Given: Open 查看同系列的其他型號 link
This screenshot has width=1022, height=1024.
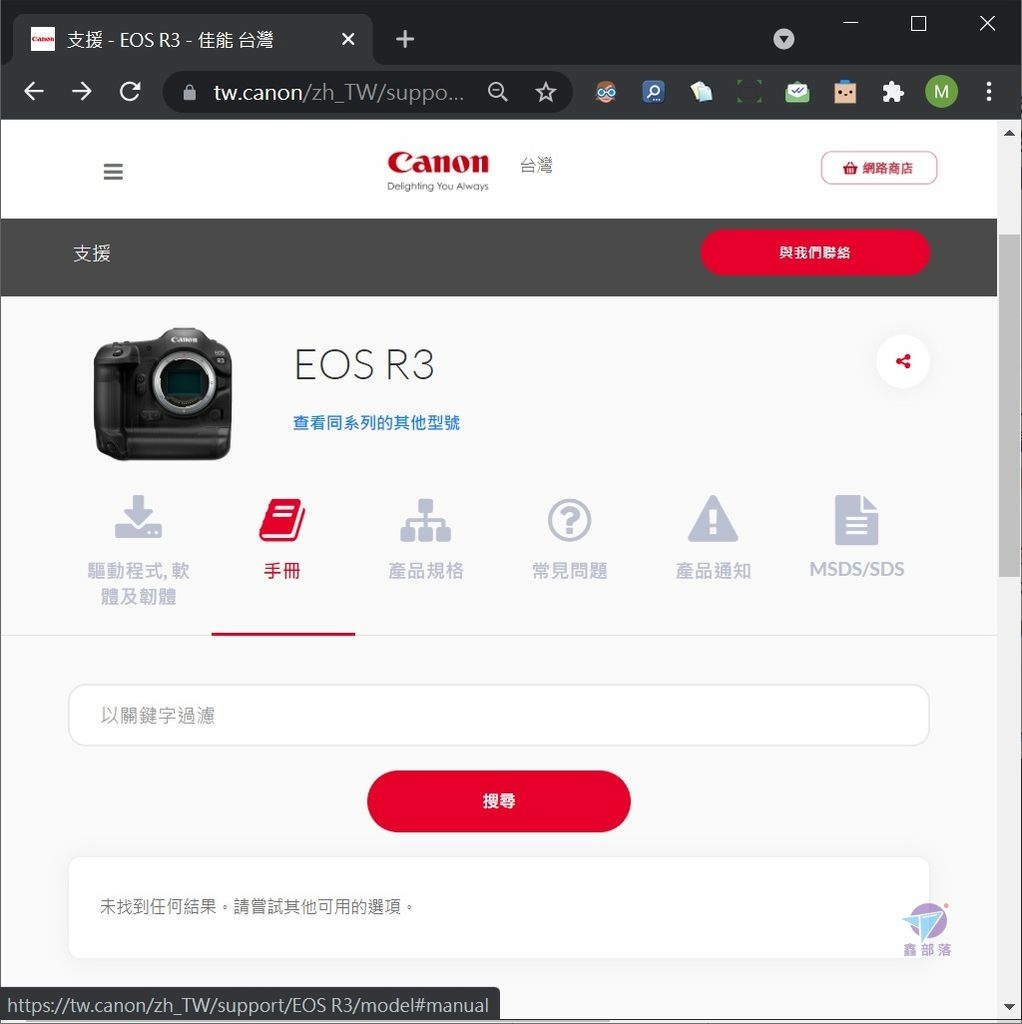Looking at the screenshot, I should (x=376, y=423).
